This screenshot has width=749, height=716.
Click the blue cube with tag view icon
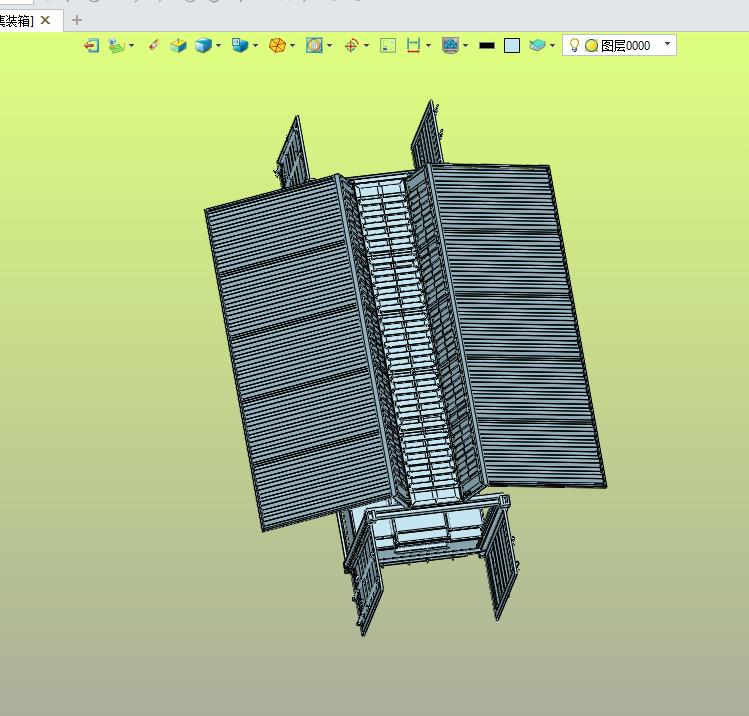tap(240, 45)
